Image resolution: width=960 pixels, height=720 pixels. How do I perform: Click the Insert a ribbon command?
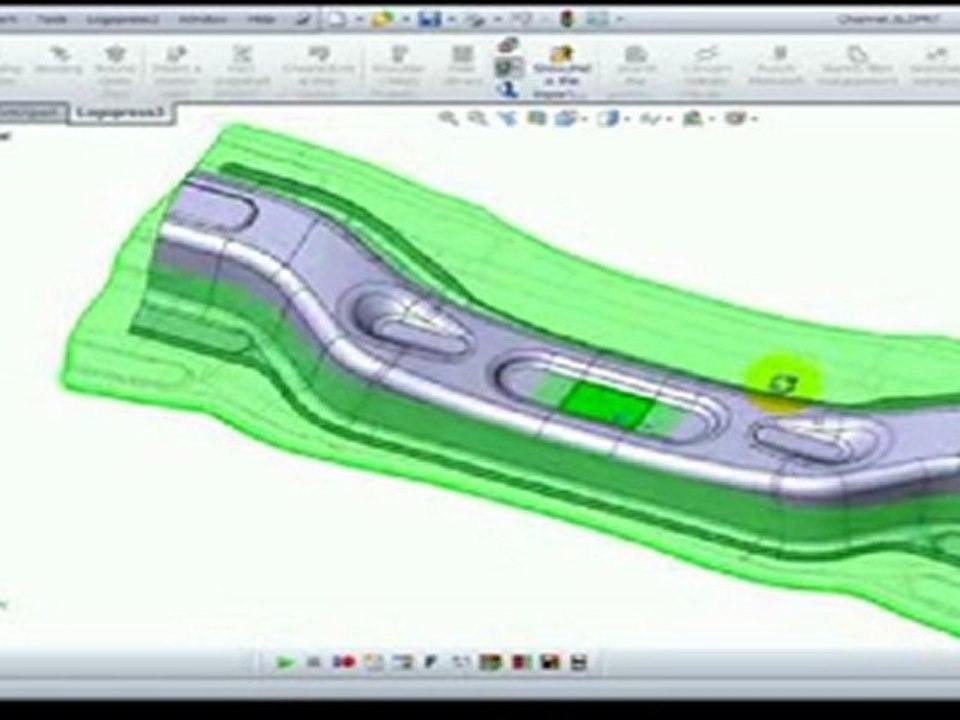coord(176,69)
